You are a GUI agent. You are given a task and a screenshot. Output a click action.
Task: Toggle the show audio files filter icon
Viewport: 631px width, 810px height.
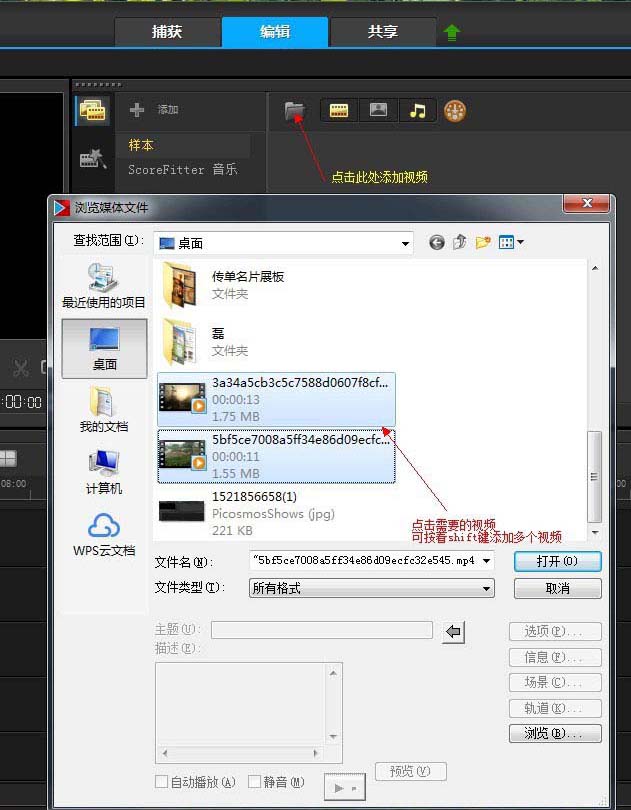(418, 110)
